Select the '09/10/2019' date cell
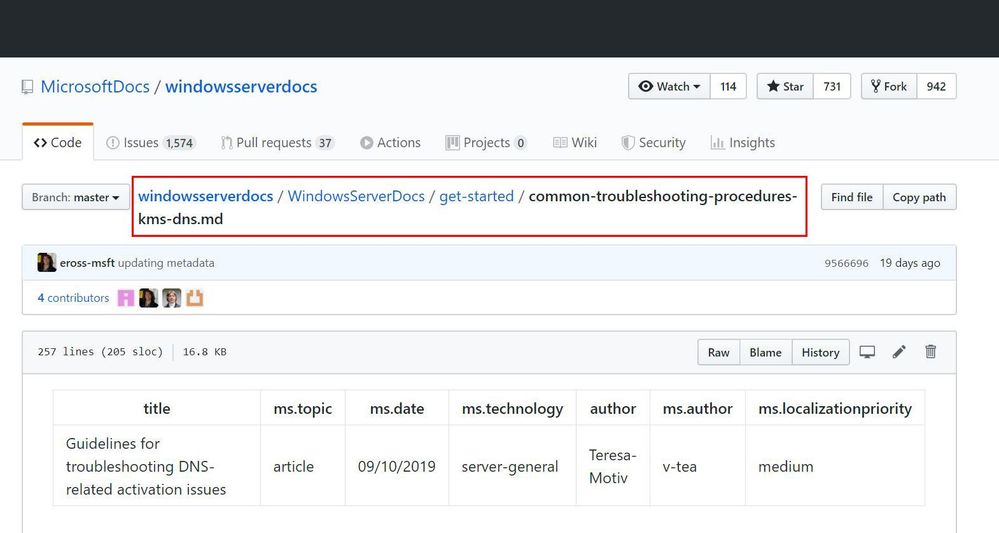The height and width of the screenshot is (533, 999). pyautogui.click(x=397, y=465)
